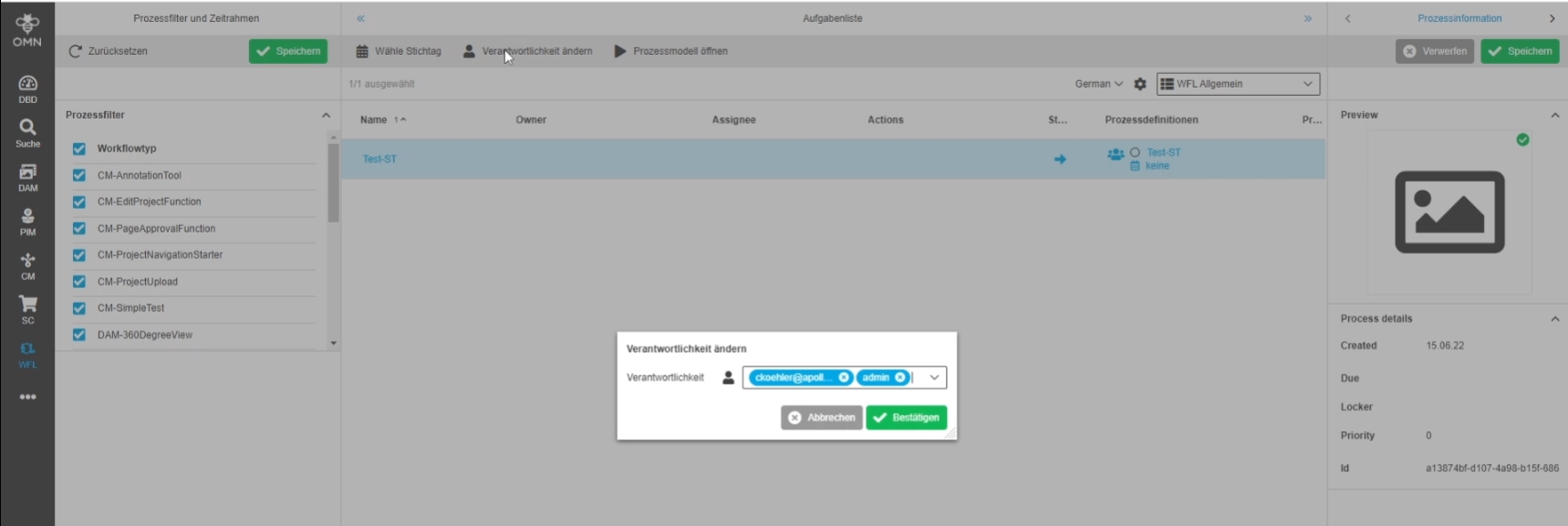Collapse the Prozessfilter section
The image size is (1568, 526).
coord(326,115)
